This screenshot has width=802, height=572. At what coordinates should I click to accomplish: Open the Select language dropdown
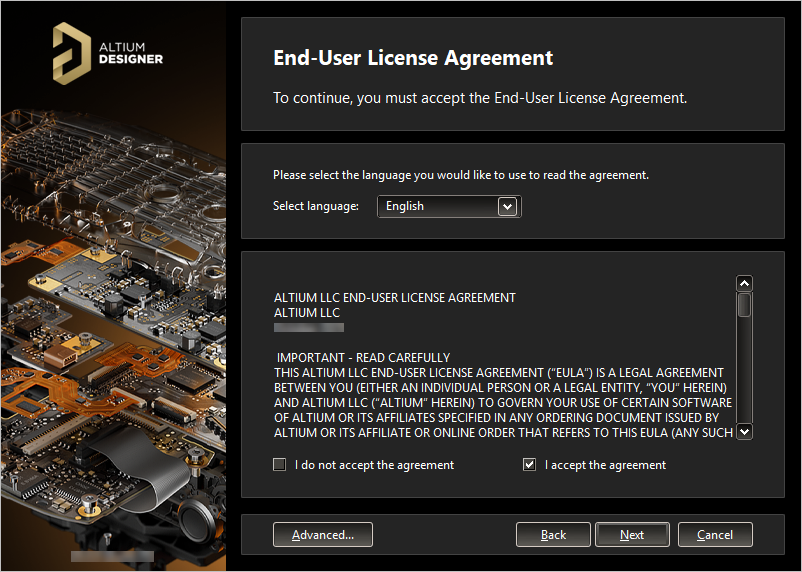(x=449, y=206)
